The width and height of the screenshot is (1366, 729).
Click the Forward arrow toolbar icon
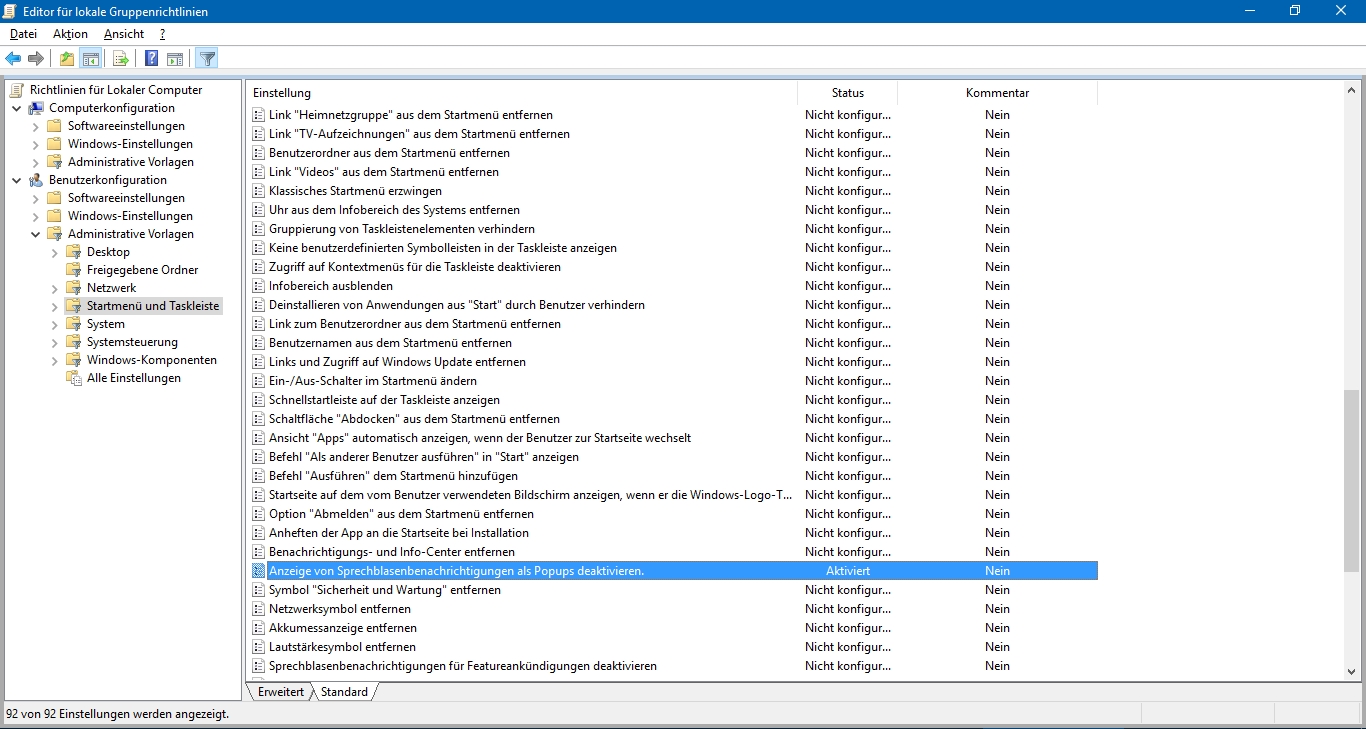click(x=36, y=58)
